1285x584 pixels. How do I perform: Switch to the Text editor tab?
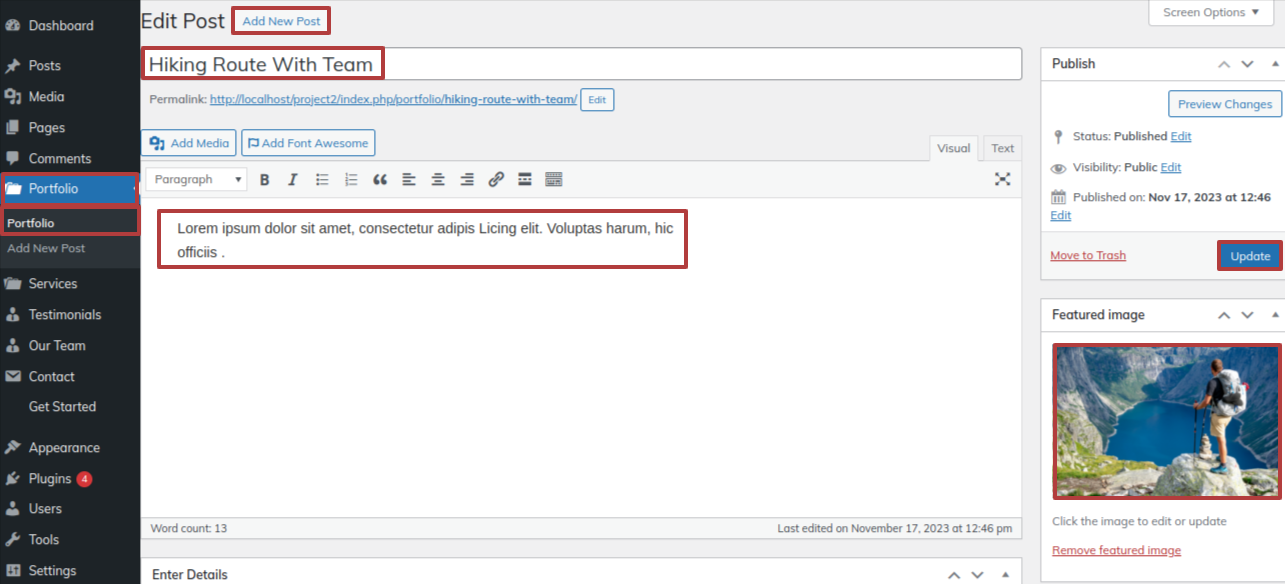(1002, 148)
